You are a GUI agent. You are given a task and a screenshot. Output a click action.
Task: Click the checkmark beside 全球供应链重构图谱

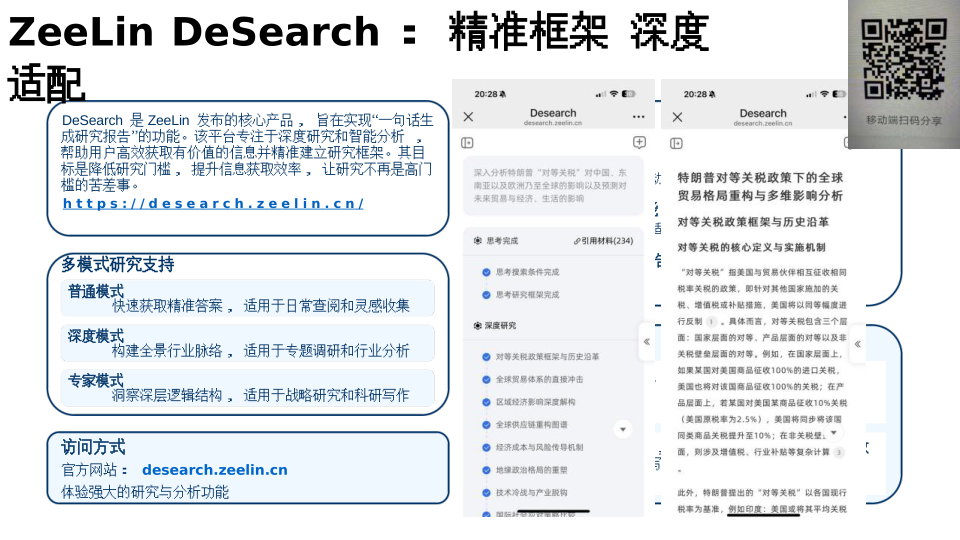[486, 424]
